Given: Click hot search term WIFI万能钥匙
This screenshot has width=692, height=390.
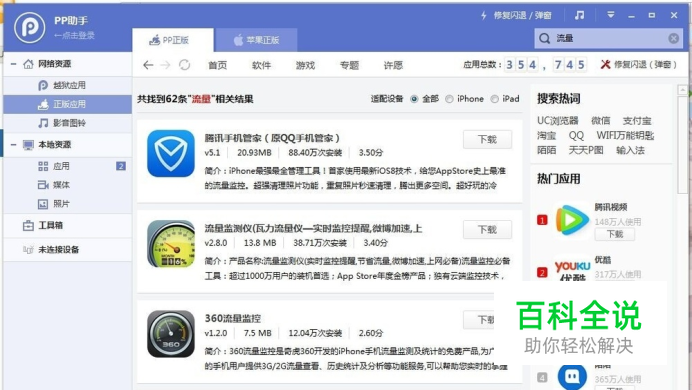Looking at the screenshot, I should [x=625, y=135].
